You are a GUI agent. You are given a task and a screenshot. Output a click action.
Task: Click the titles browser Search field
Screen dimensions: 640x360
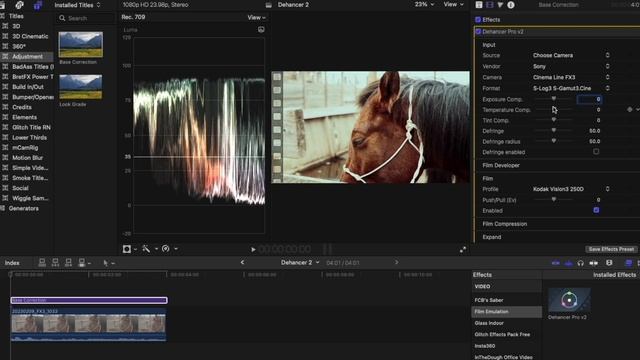86,18
